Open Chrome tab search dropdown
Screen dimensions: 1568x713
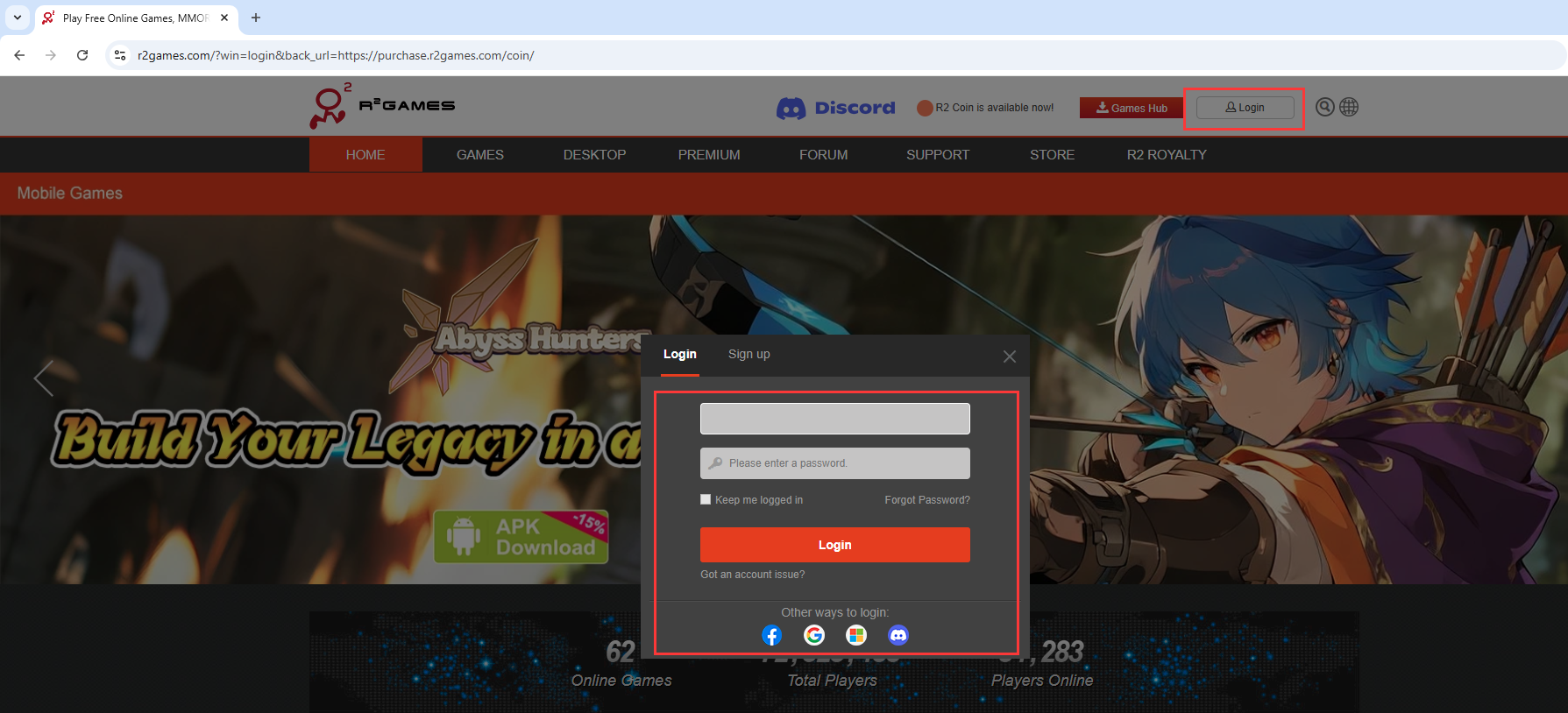coord(18,18)
